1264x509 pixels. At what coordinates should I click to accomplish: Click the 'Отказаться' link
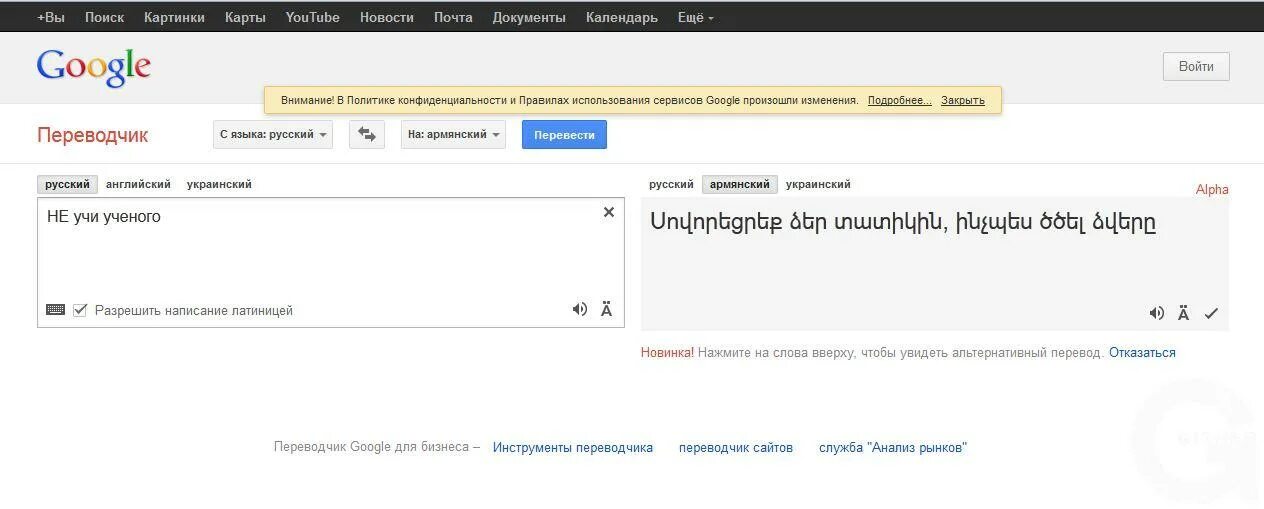click(1142, 352)
